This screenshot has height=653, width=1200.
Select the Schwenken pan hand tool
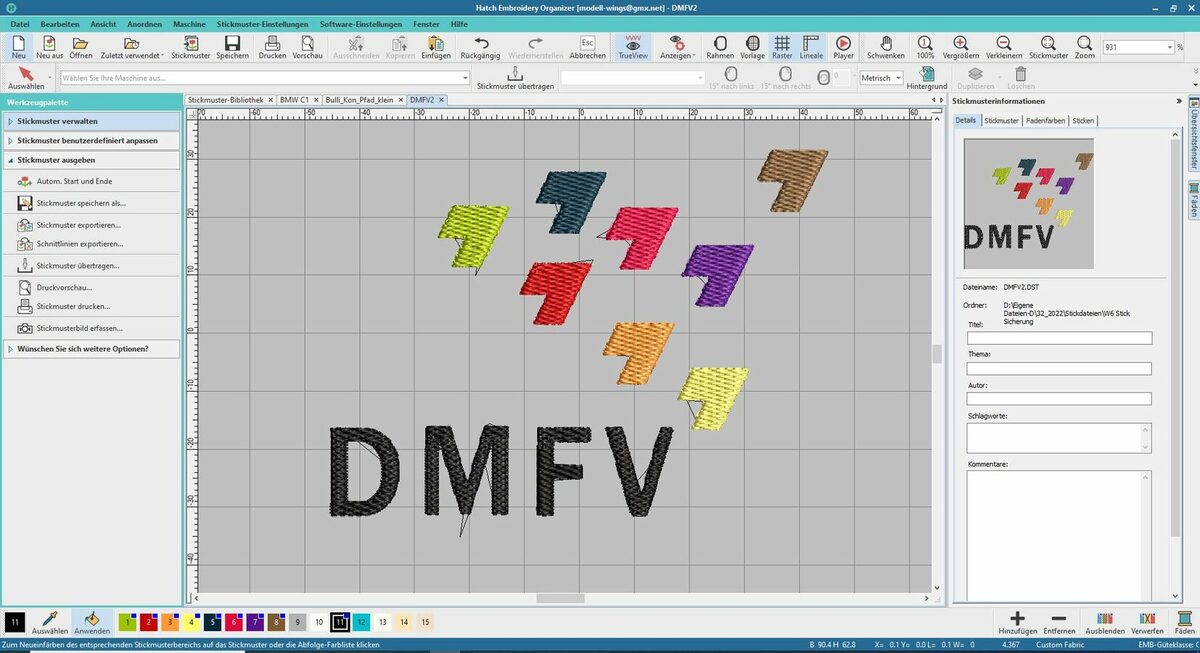(886, 47)
